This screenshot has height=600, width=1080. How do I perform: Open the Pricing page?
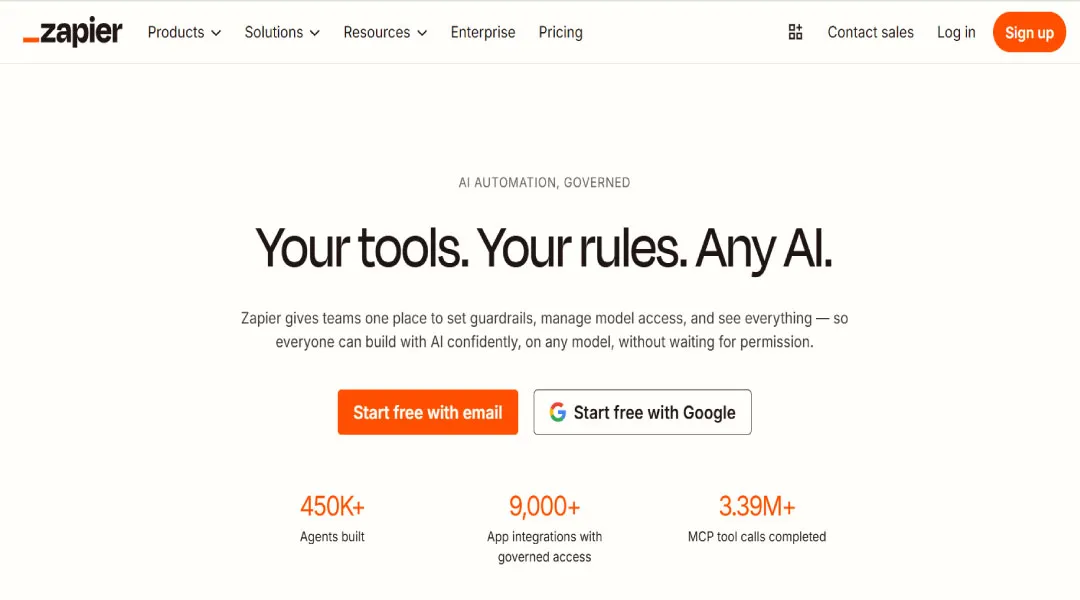(560, 32)
